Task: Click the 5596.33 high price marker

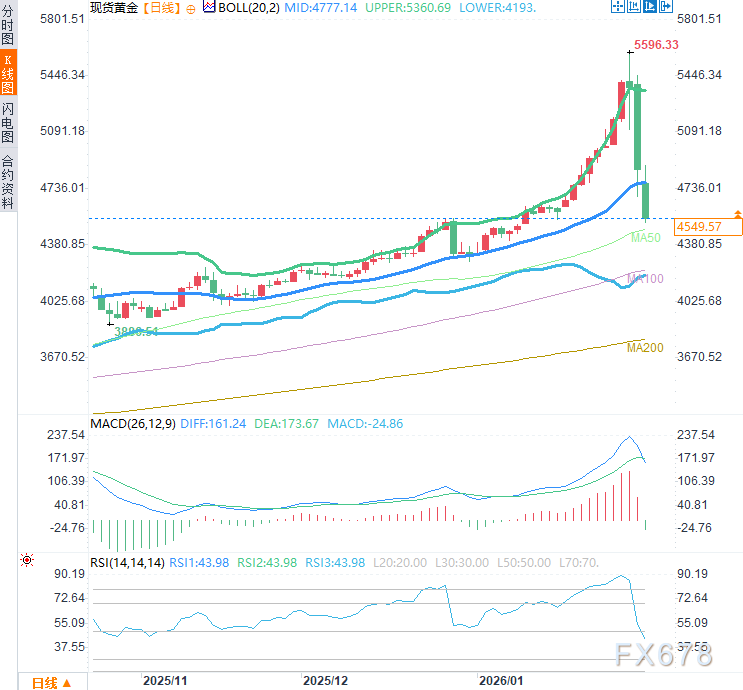Action: (657, 45)
